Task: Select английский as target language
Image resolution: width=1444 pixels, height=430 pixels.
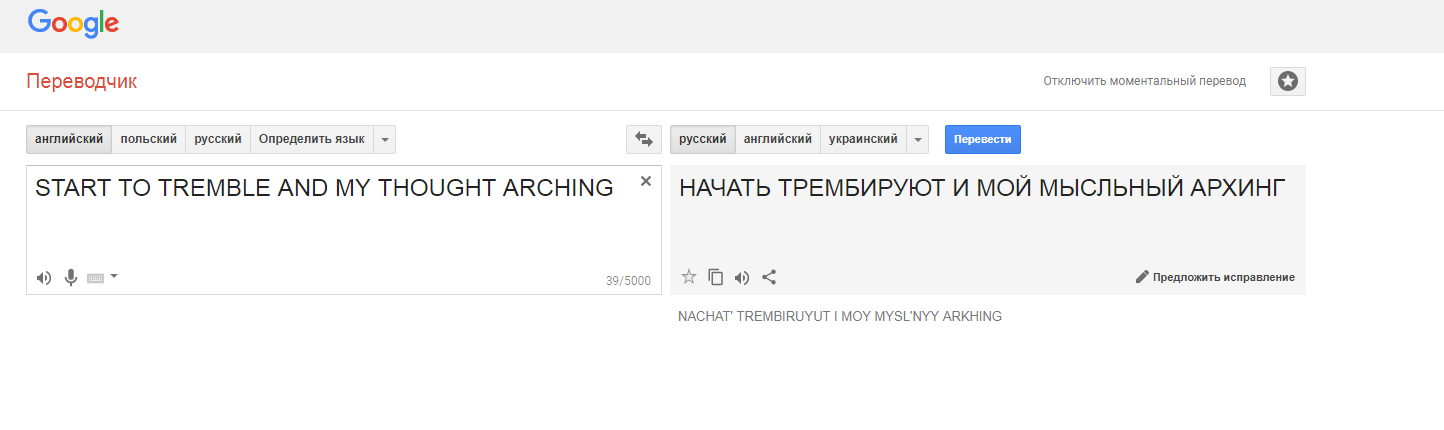Action: click(778, 139)
